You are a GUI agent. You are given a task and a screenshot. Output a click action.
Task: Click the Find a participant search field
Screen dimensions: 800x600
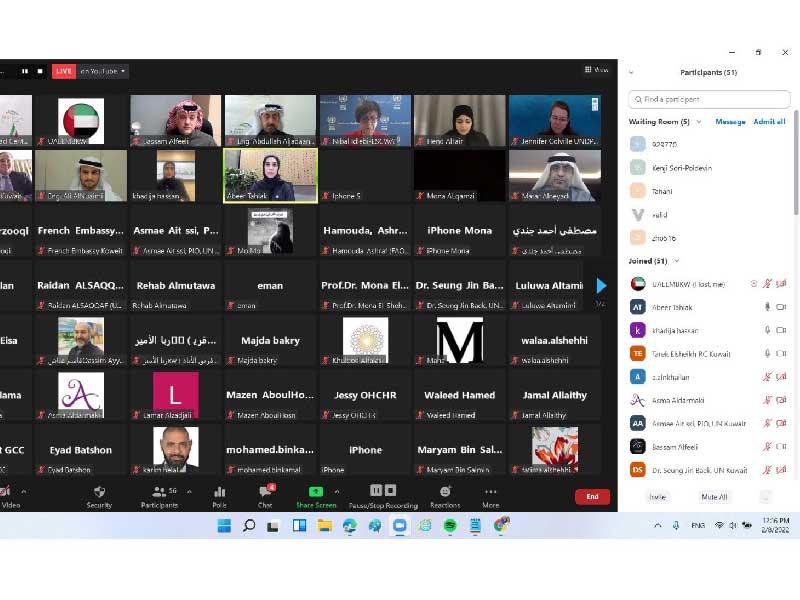point(709,99)
